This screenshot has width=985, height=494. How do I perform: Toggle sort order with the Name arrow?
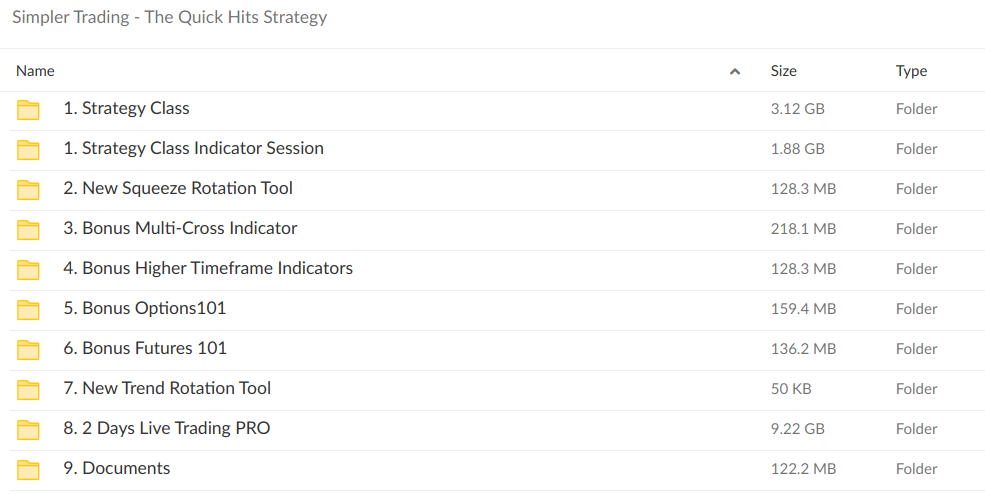pos(735,71)
